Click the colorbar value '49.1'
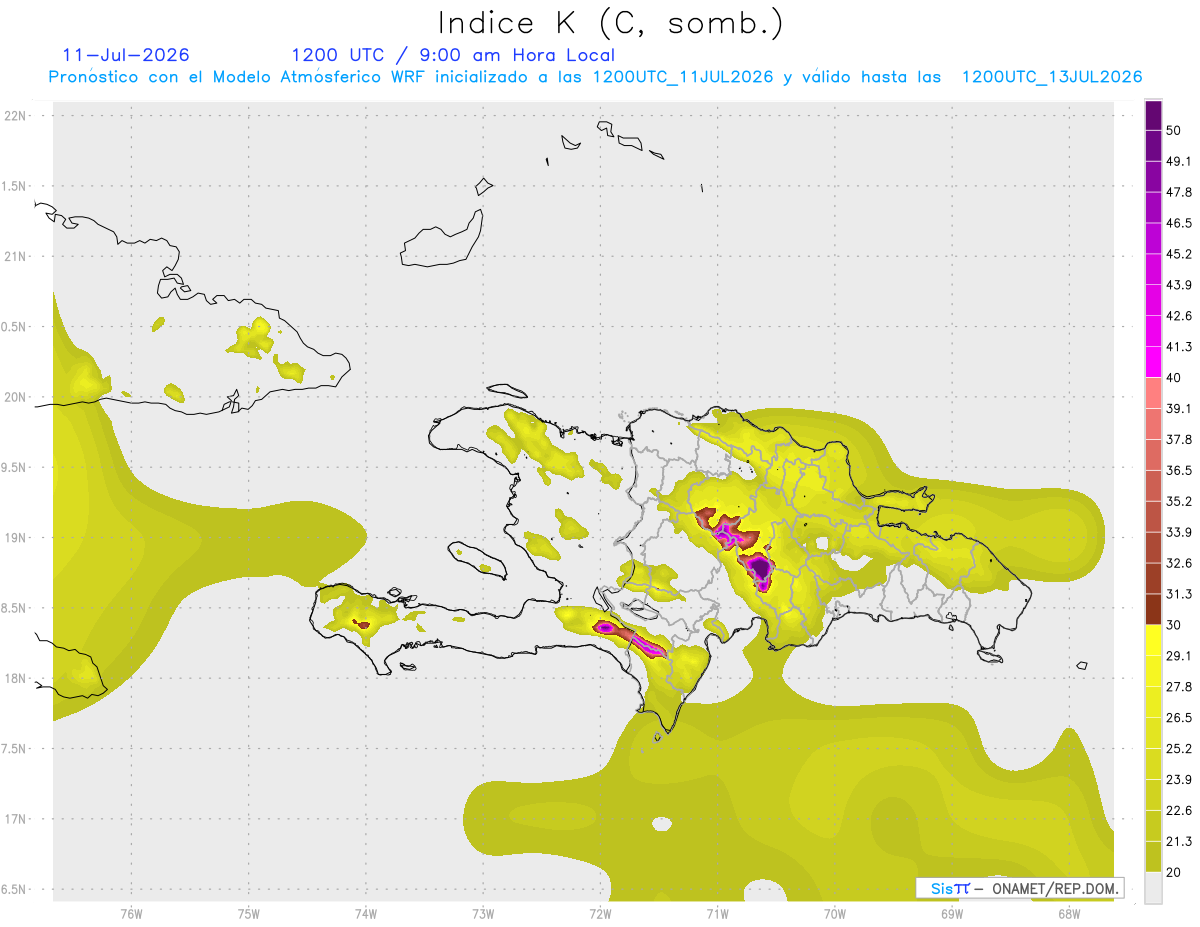The image size is (1200, 927). click(x=1179, y=161)
